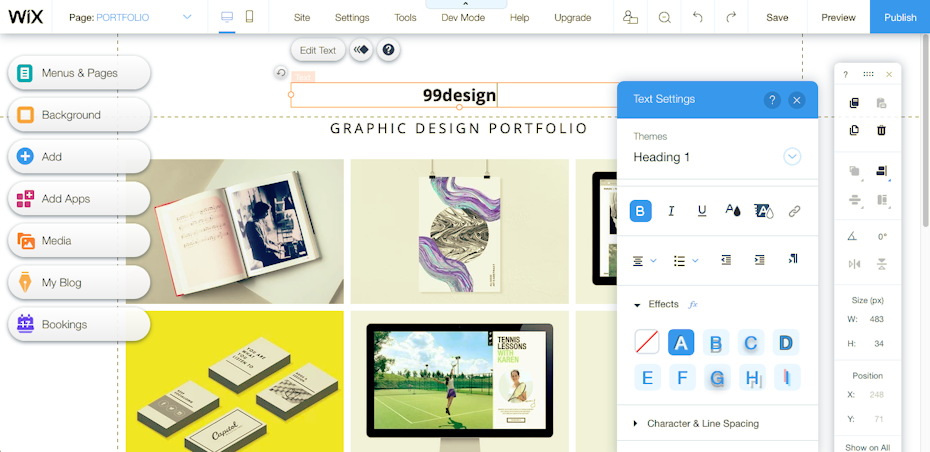930x452 pixels.
Task: Open the text color icon
Action: pos(732,211)
